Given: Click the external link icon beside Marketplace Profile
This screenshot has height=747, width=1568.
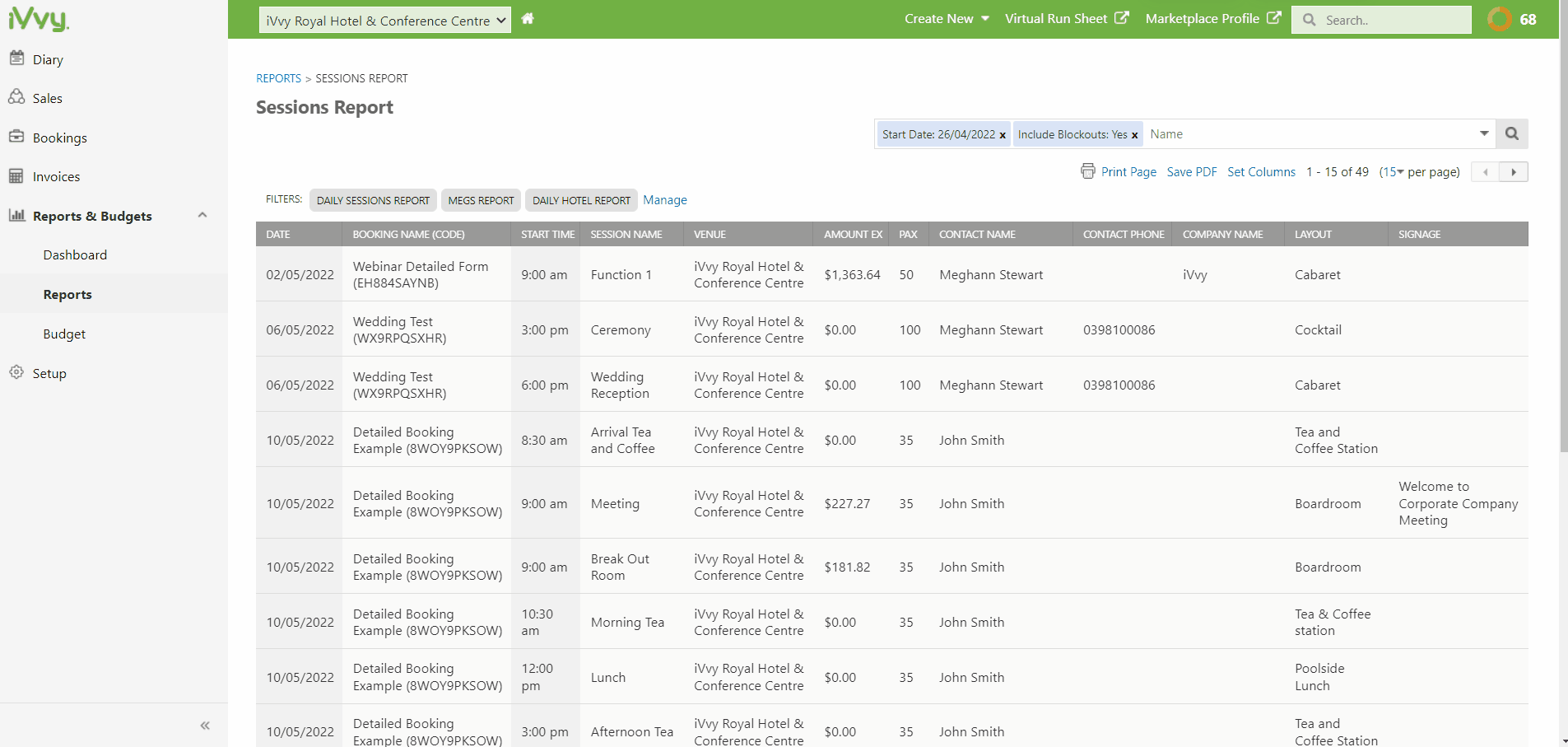Looking at the screenshot, I should click(1274, 17).
